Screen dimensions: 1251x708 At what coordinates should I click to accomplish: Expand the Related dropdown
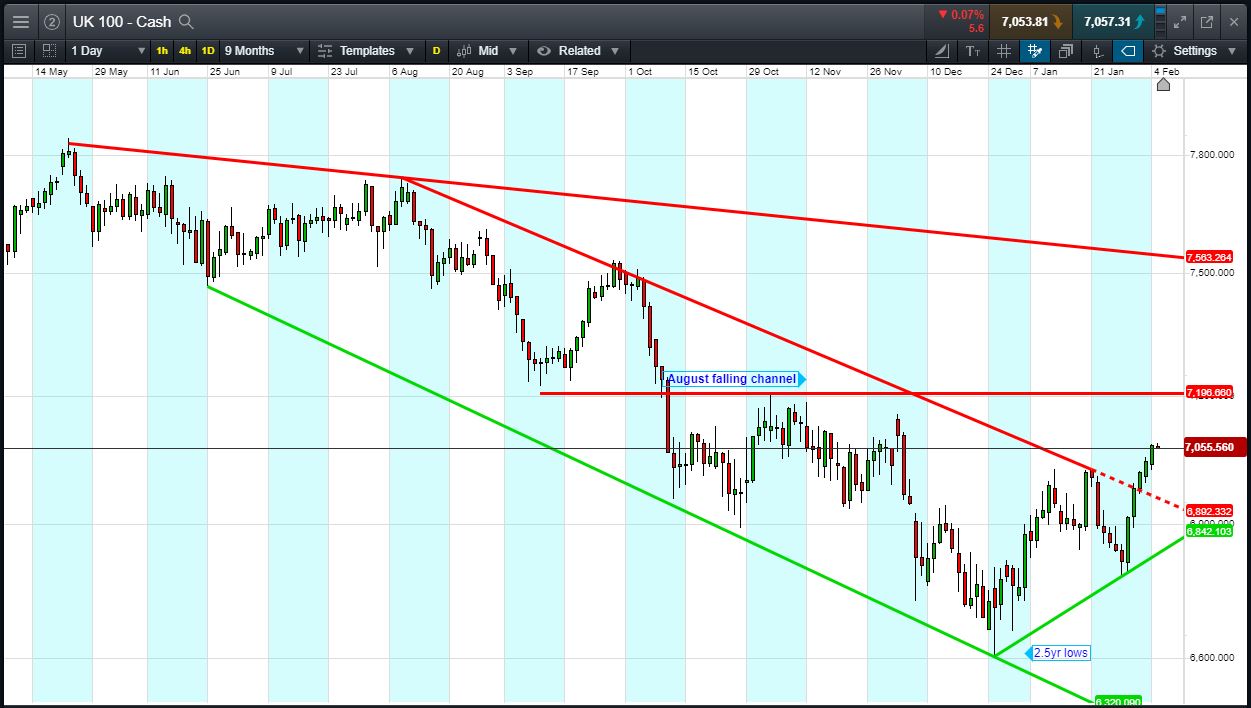(615, 51)
